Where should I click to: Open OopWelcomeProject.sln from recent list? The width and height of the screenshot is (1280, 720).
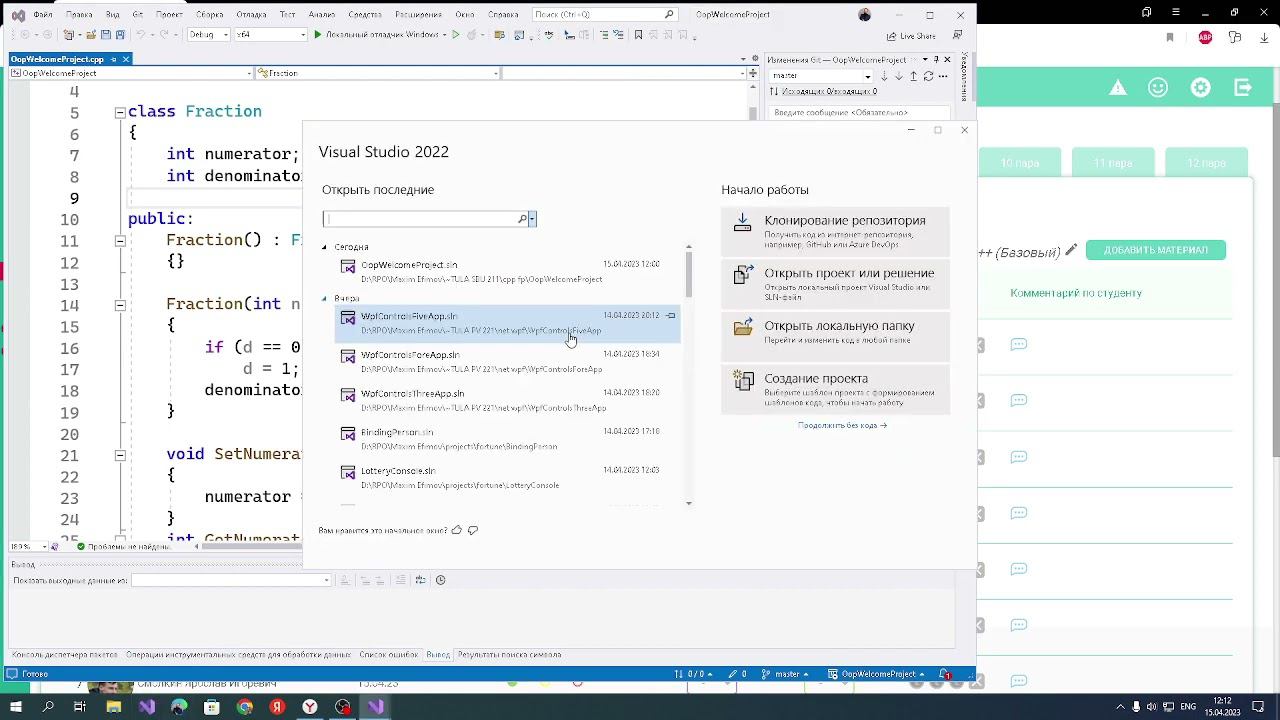point(507,272)
